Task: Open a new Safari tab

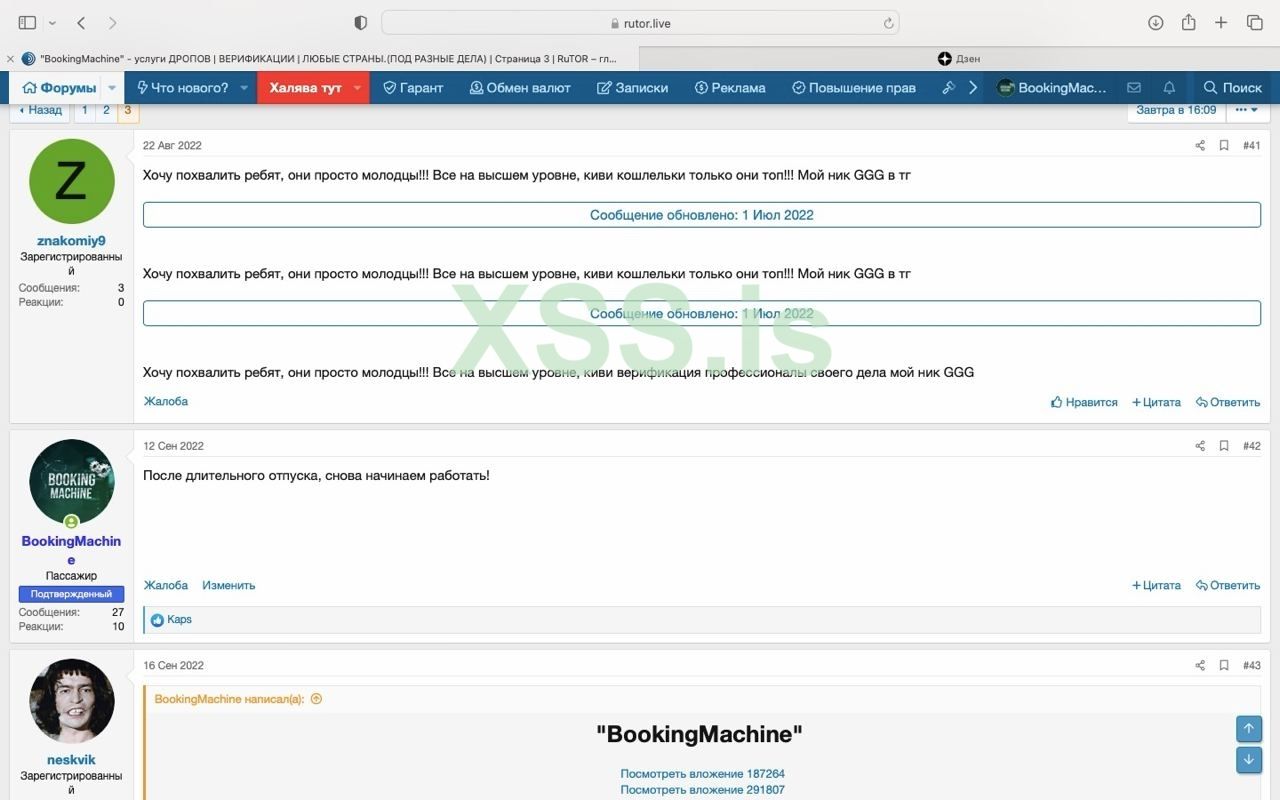Action: (x=1221, y=22)
